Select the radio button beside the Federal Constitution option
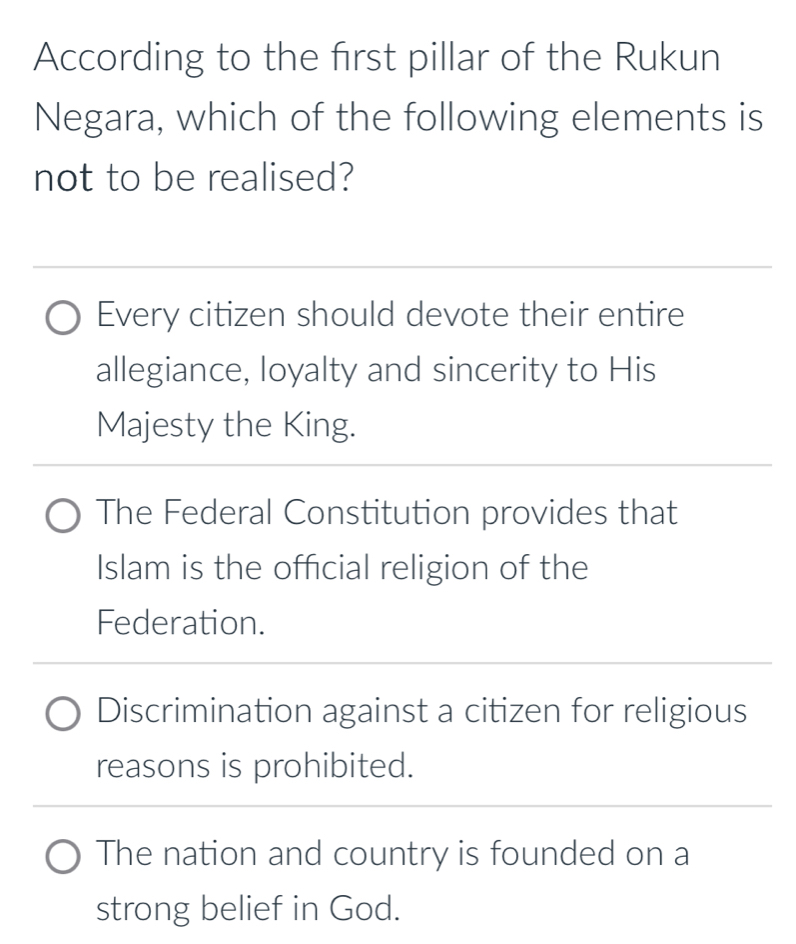 coord(62,515)
